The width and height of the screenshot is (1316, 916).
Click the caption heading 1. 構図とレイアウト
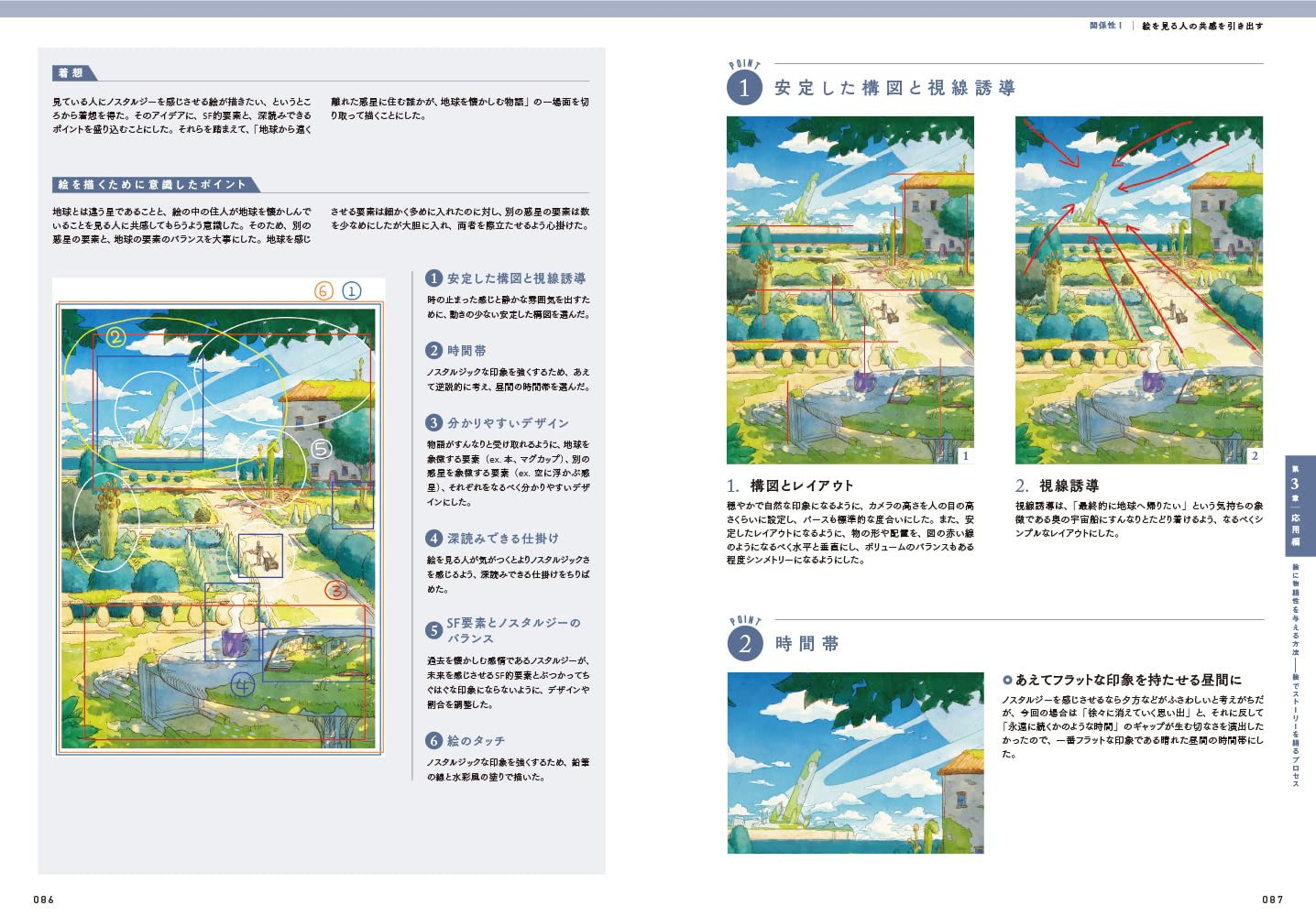pyautogui.click(x=790, y=485)
